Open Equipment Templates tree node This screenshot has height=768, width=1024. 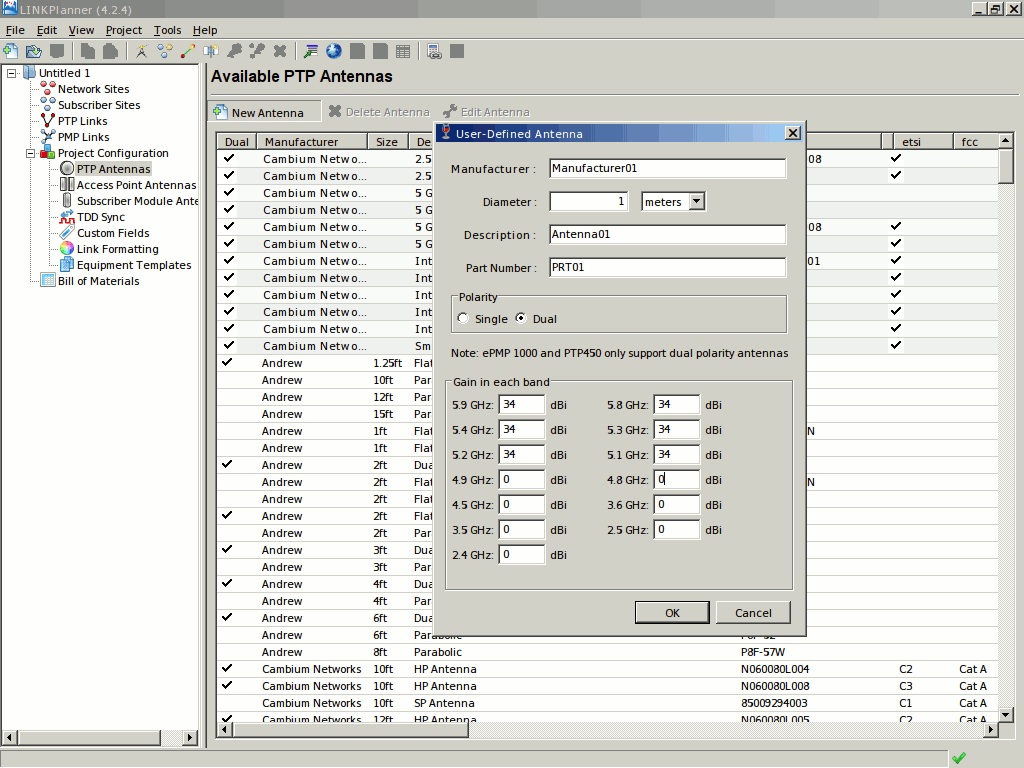pos(134,265)
